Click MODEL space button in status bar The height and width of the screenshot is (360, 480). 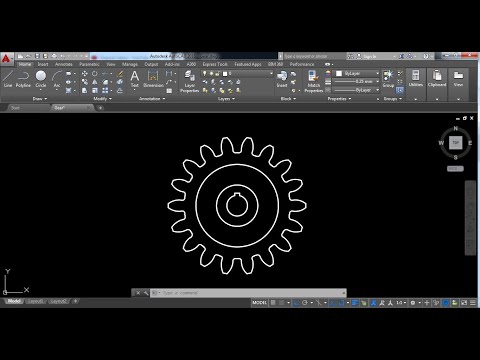[x=259, y=303]
